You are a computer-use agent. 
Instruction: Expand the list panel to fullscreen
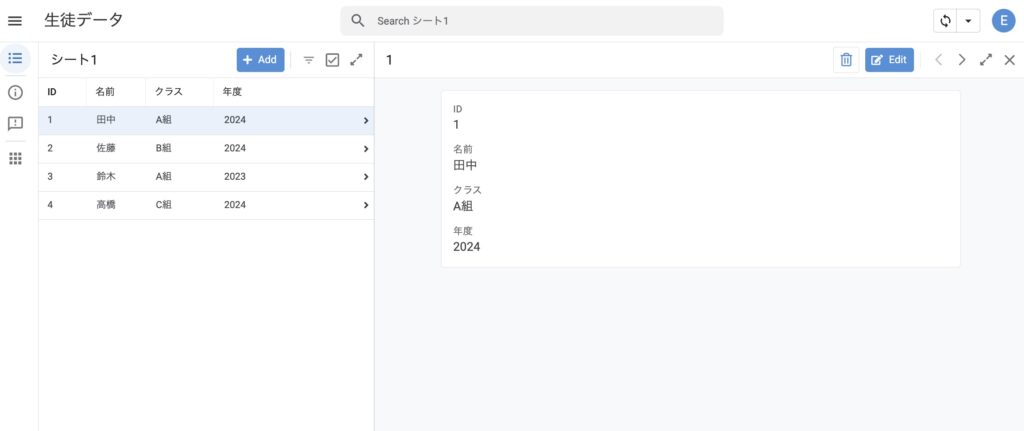pyautogui.click(x=356, y=60)
